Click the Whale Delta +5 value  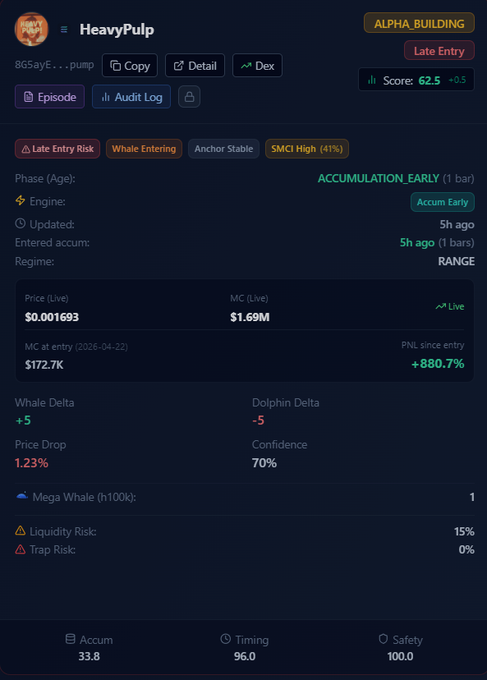click(23, 420)
